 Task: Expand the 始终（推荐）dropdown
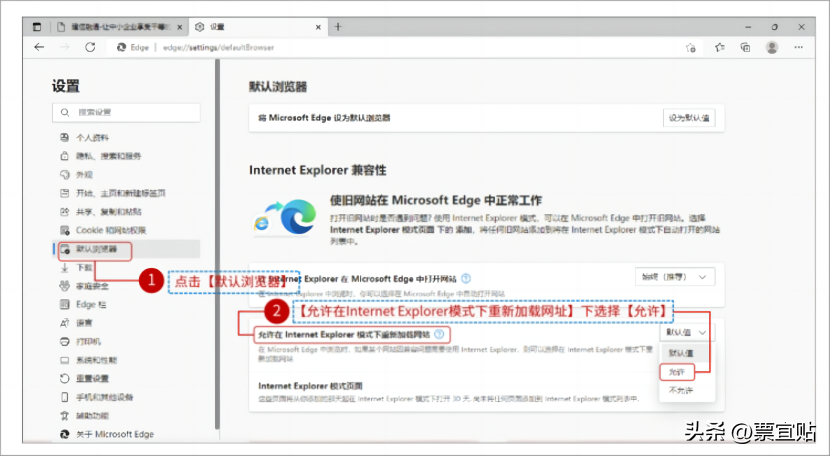pyautogui.click(x=675, y=277)
